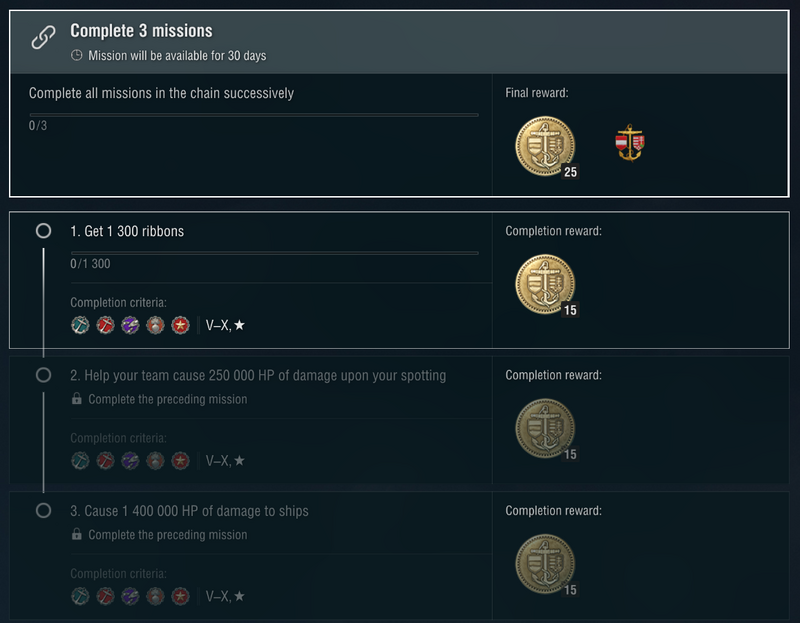The height and width of the screenshot is (623, 800).
Task: Click the ribbons progress bar at 0/1 300
Action: coord(274,252)
